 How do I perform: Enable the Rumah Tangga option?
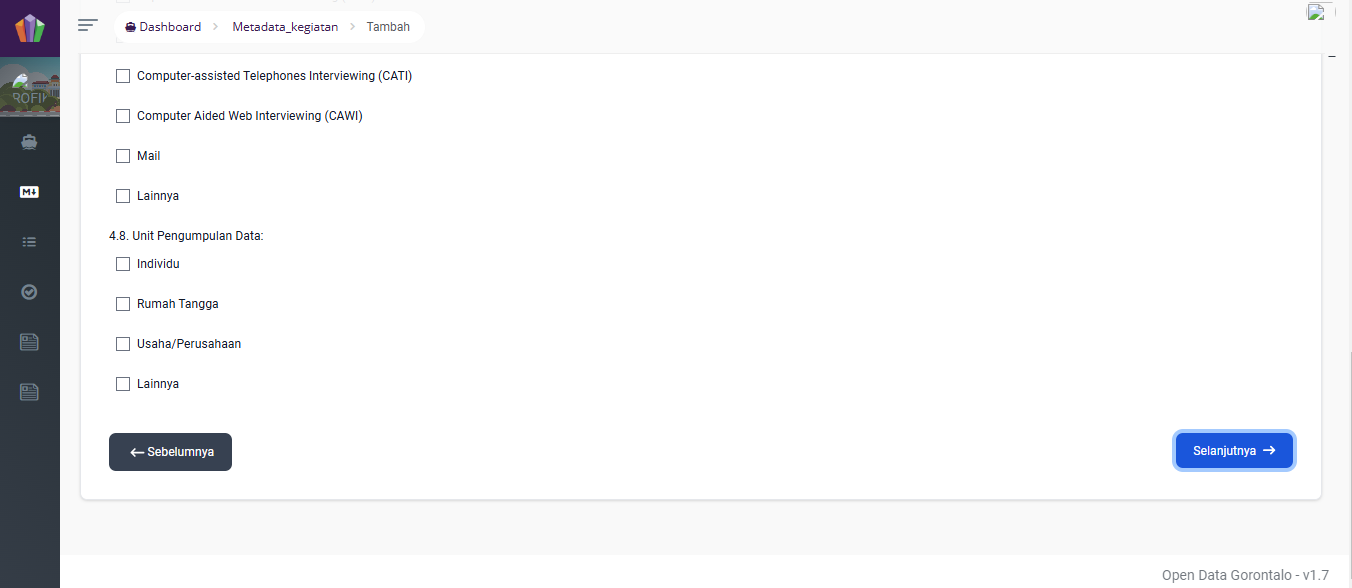pos(123,304)
